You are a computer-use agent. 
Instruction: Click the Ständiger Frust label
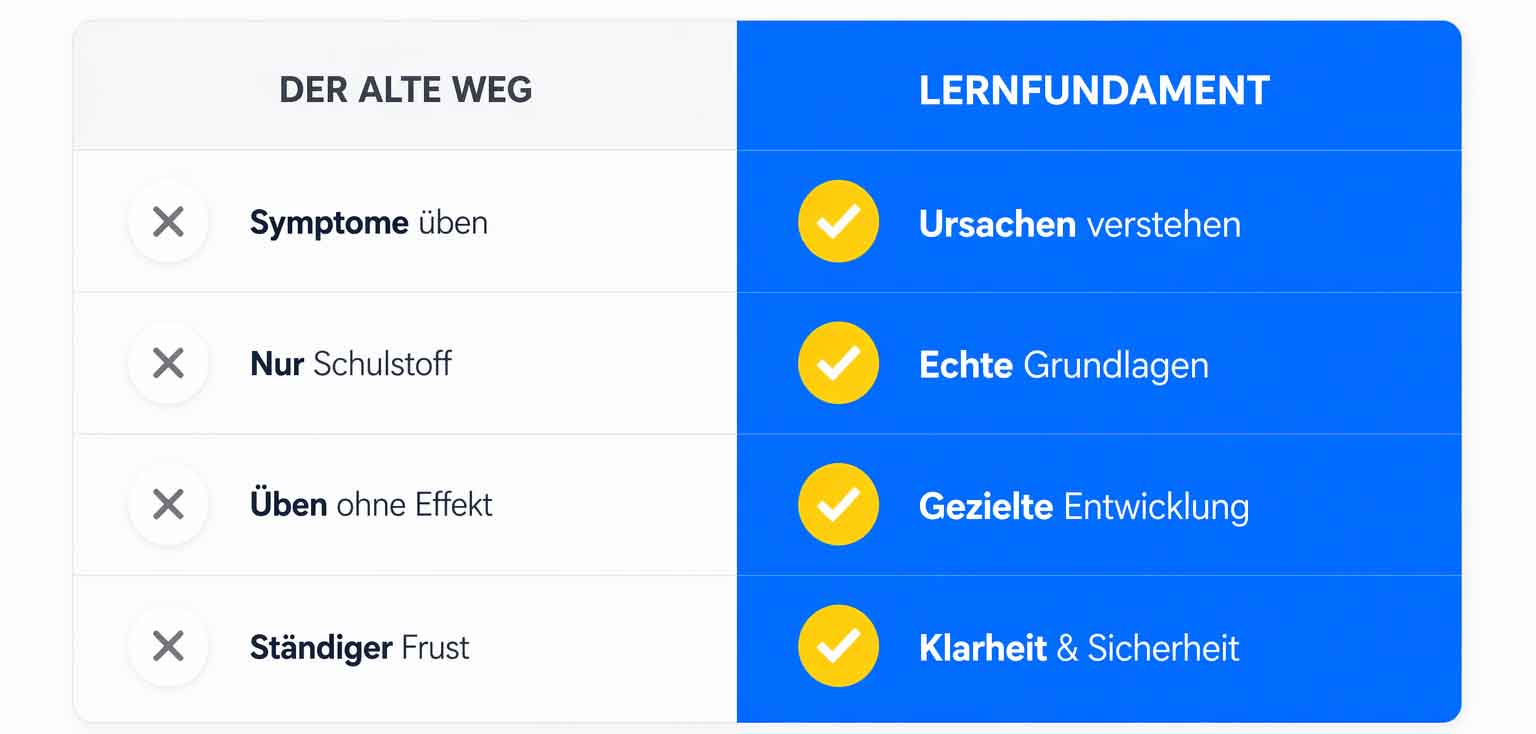pos(359,648)
